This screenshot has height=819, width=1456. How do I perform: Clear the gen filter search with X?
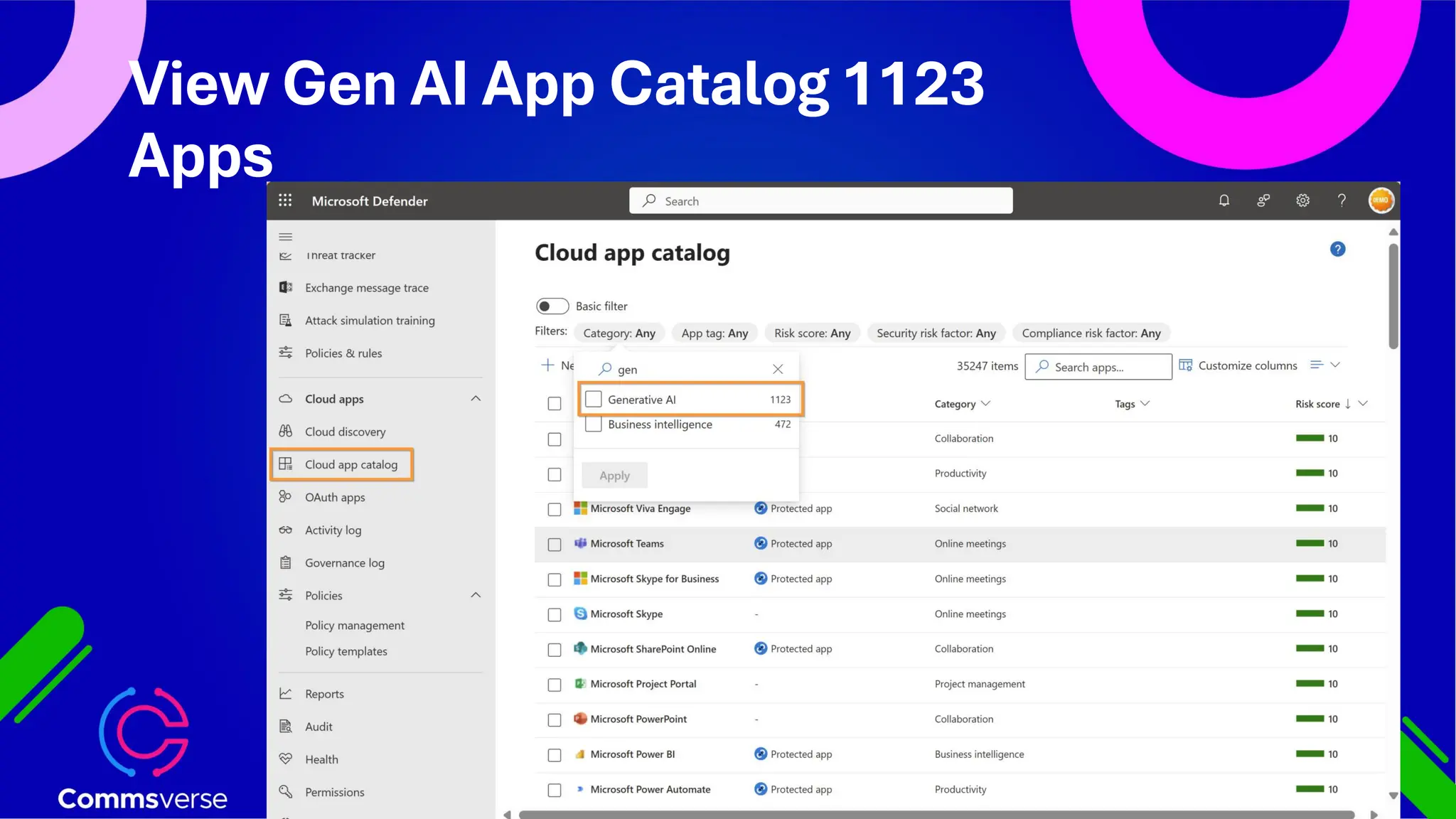coord(778,369)
